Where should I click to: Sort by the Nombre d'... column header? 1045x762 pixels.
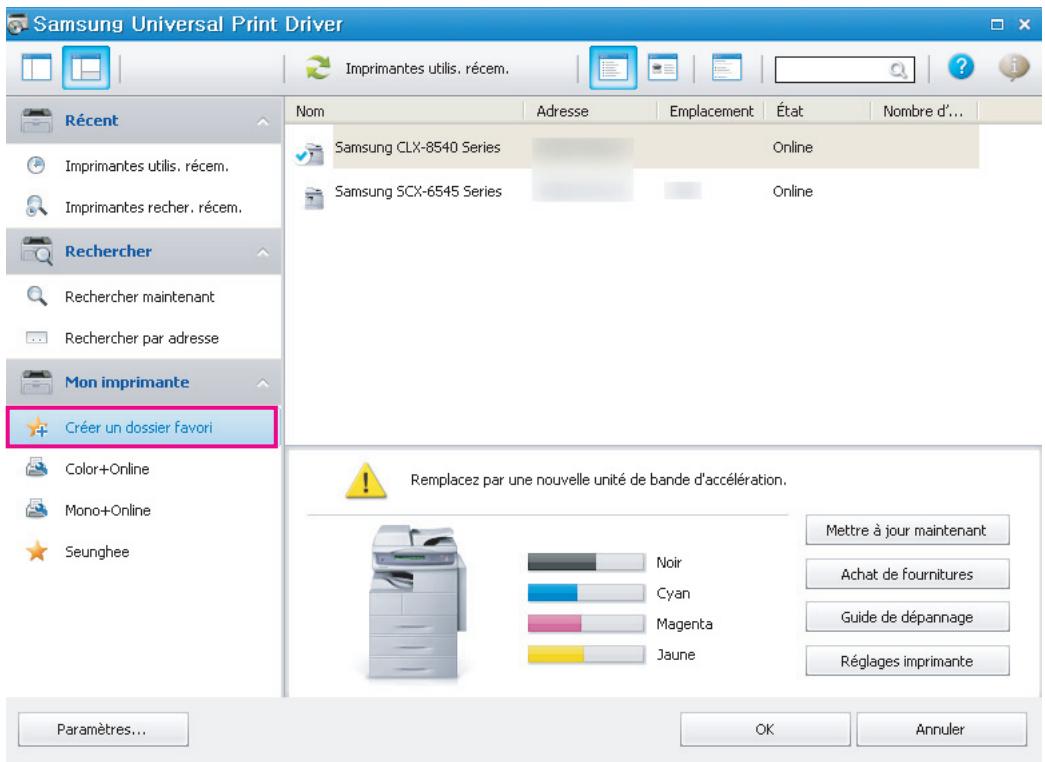coord(924,111)
